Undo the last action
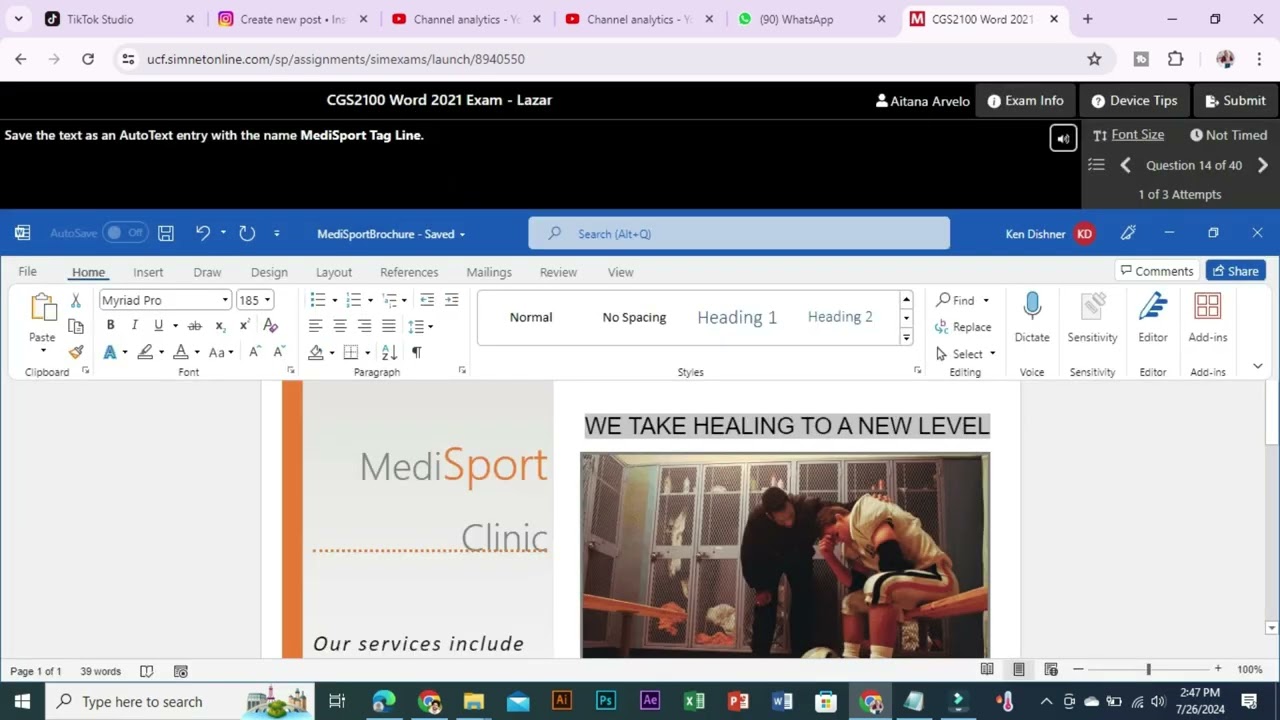The width and height of the screenshot is (1280, 720). 203,233
